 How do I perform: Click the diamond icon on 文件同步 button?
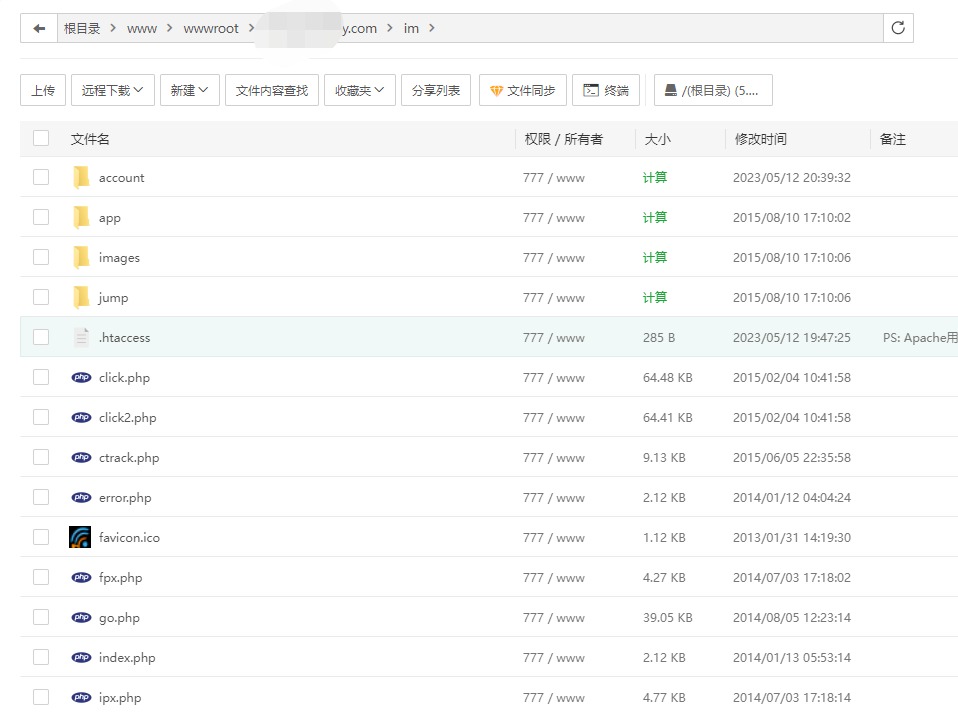tap(496, 90)
